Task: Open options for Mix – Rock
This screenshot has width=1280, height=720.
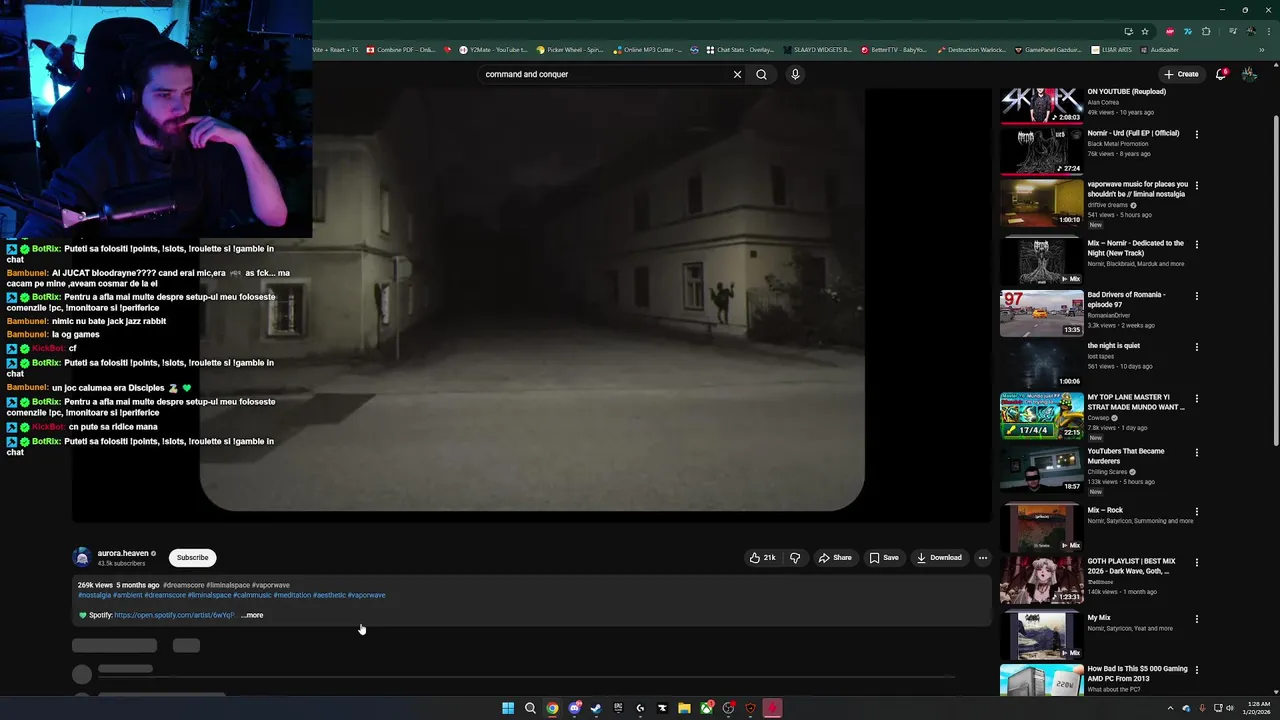Action: [1197, 511]
